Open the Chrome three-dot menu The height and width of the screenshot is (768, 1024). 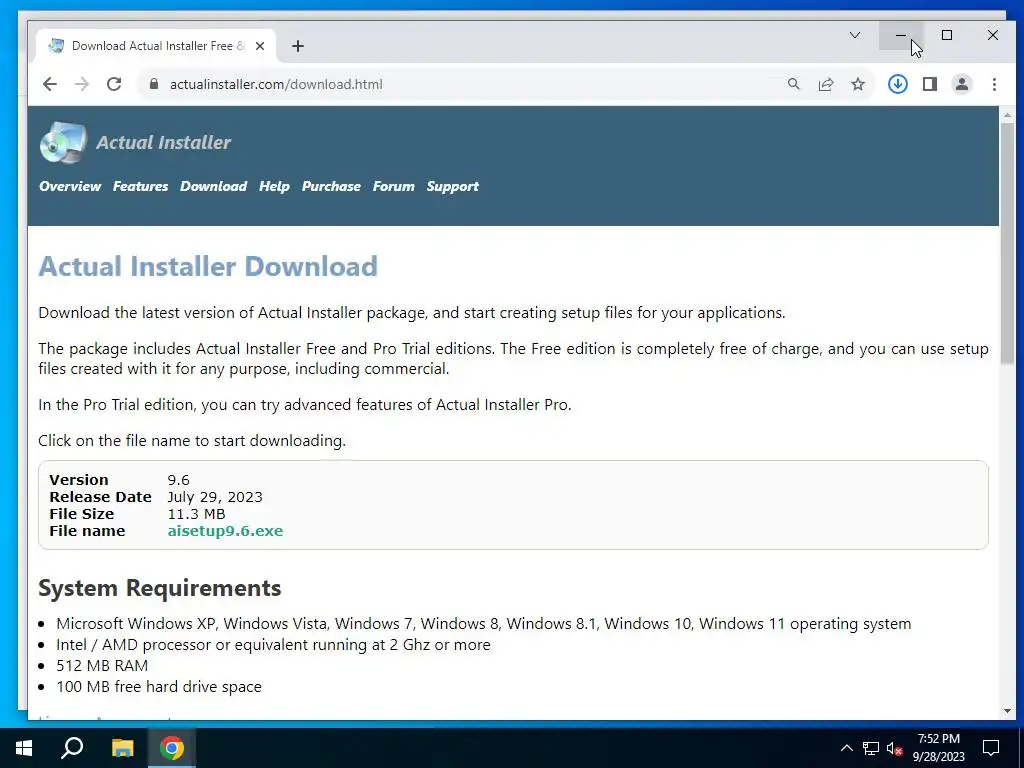(x=994, y=84)
